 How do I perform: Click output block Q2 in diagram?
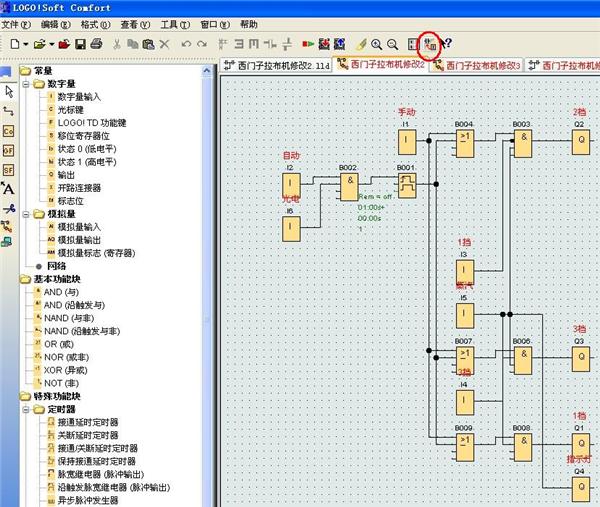581,142
